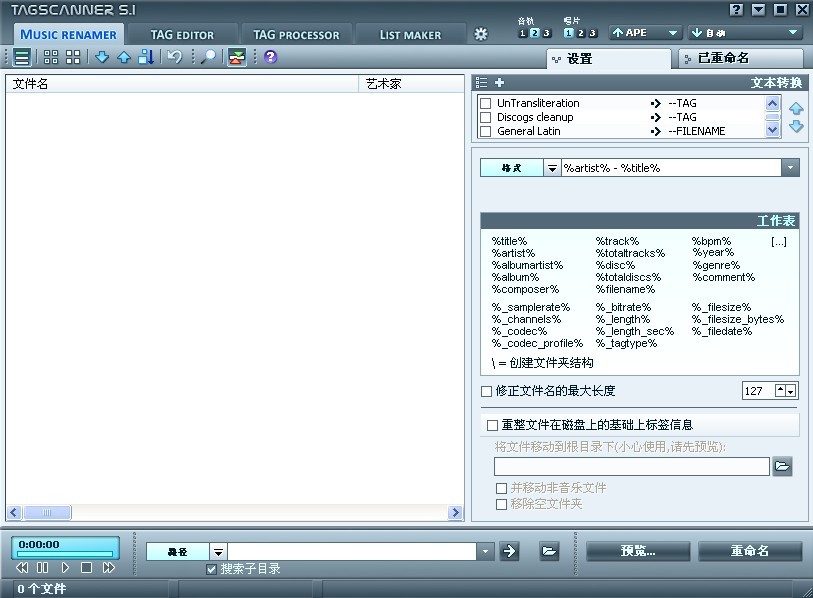The image size is (813, 598).
Task: Click the sort files icon in toolbar
Action: pyautogui.click(x=146, y=57)
